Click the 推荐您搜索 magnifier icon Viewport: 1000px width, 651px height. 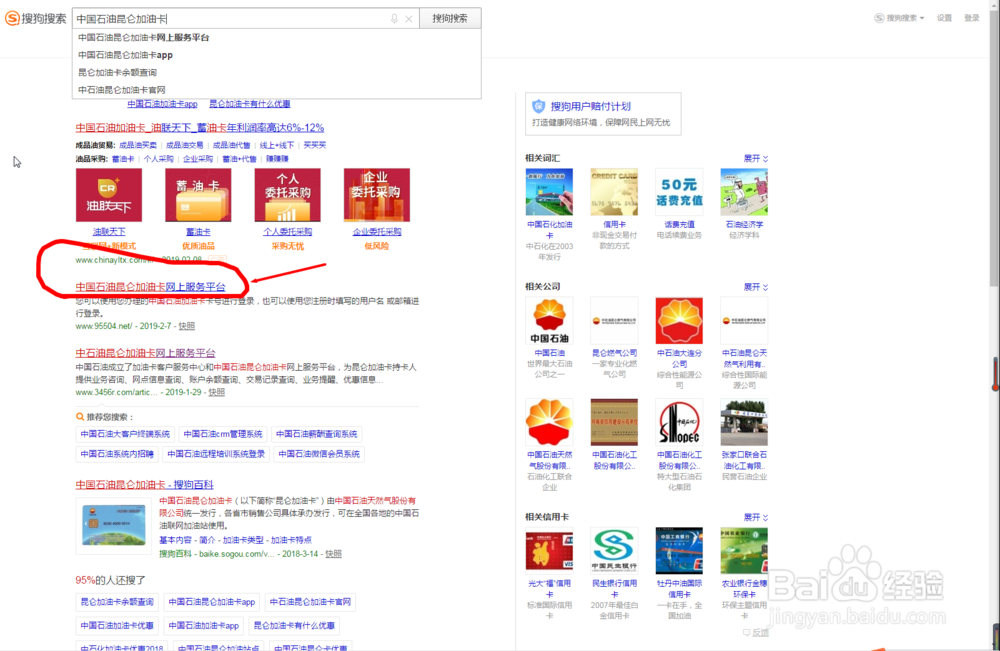(x=80, y=417)
